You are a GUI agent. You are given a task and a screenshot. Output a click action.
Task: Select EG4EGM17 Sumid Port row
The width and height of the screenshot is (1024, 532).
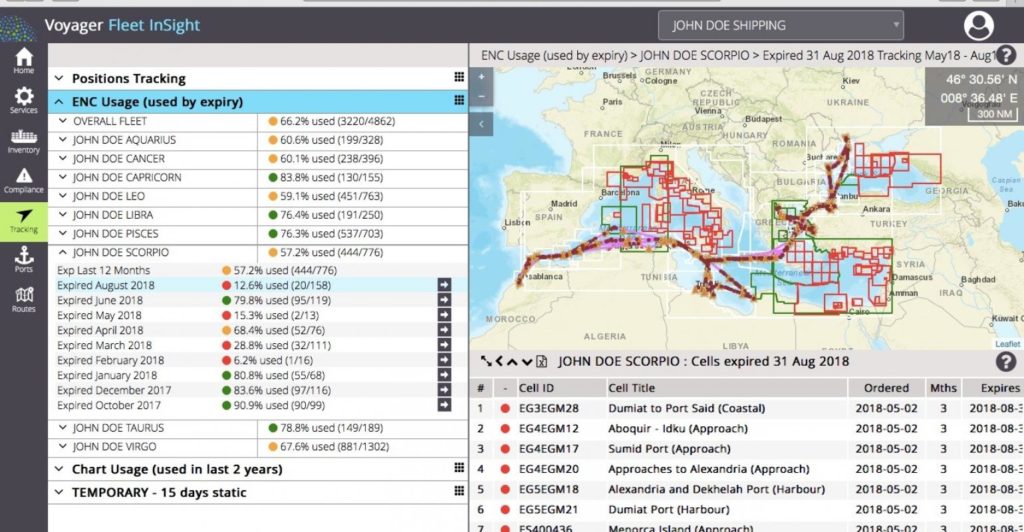(x=746, y=448)
